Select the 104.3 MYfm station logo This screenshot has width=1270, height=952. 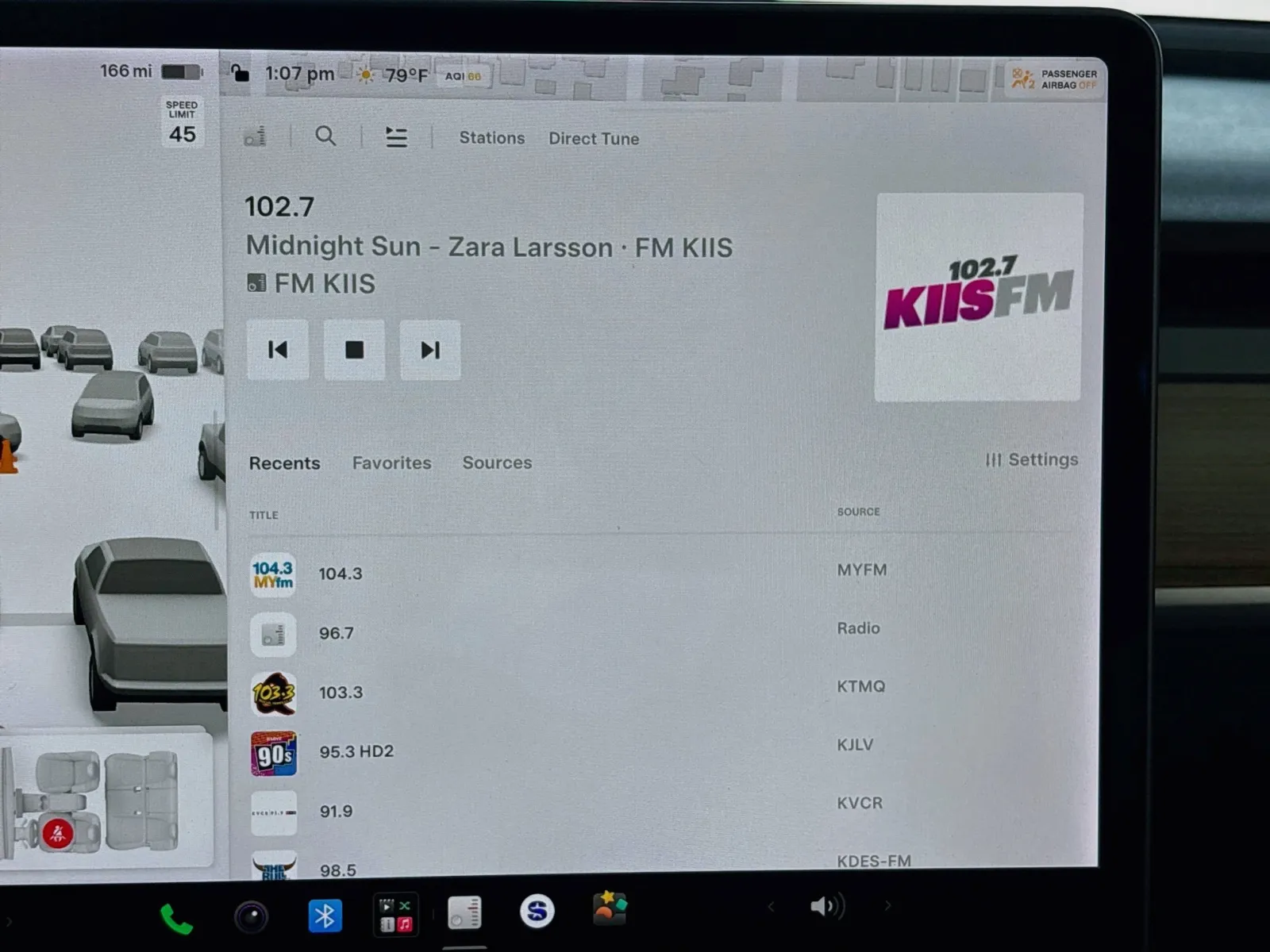point(273,575)
